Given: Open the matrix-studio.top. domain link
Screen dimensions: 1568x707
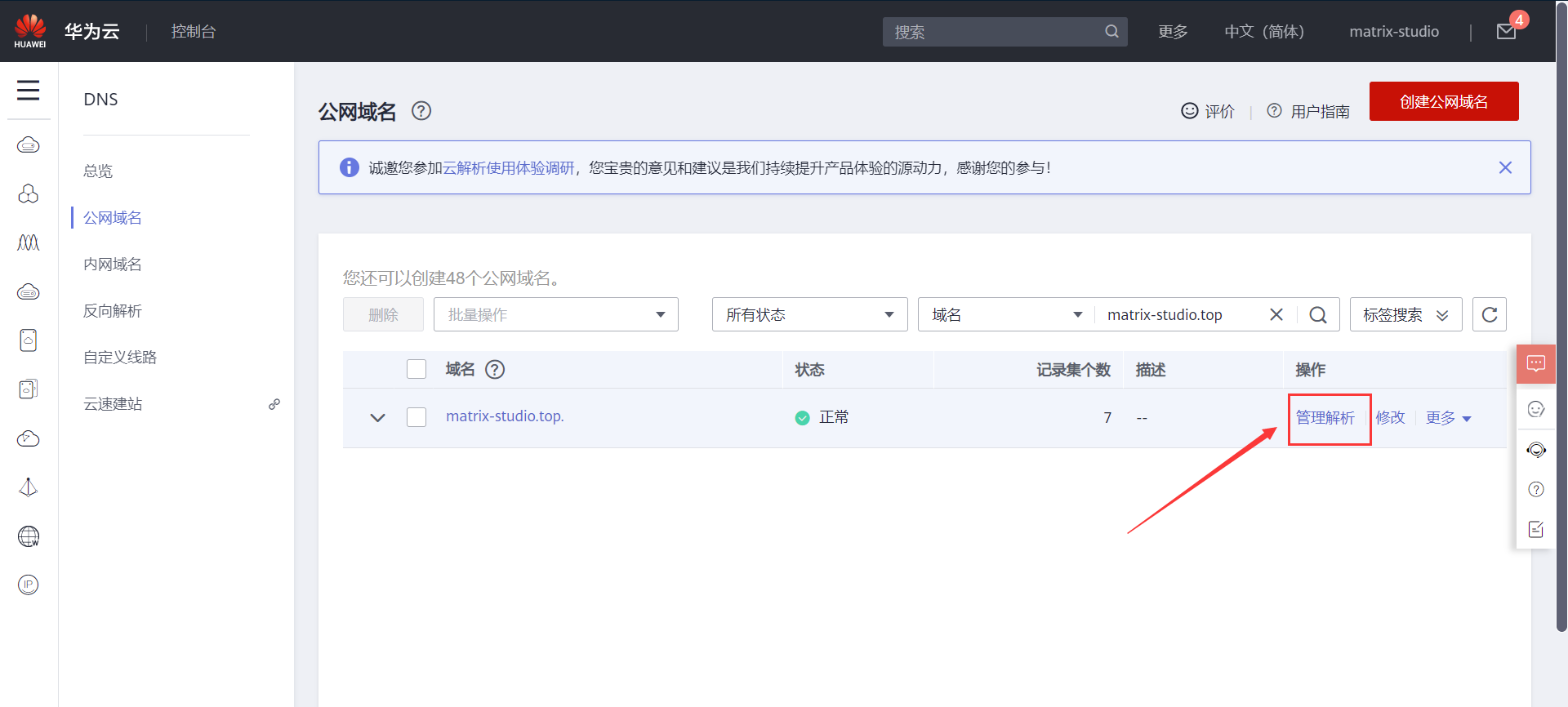Looking at the screenshot, I should [505, 416].
